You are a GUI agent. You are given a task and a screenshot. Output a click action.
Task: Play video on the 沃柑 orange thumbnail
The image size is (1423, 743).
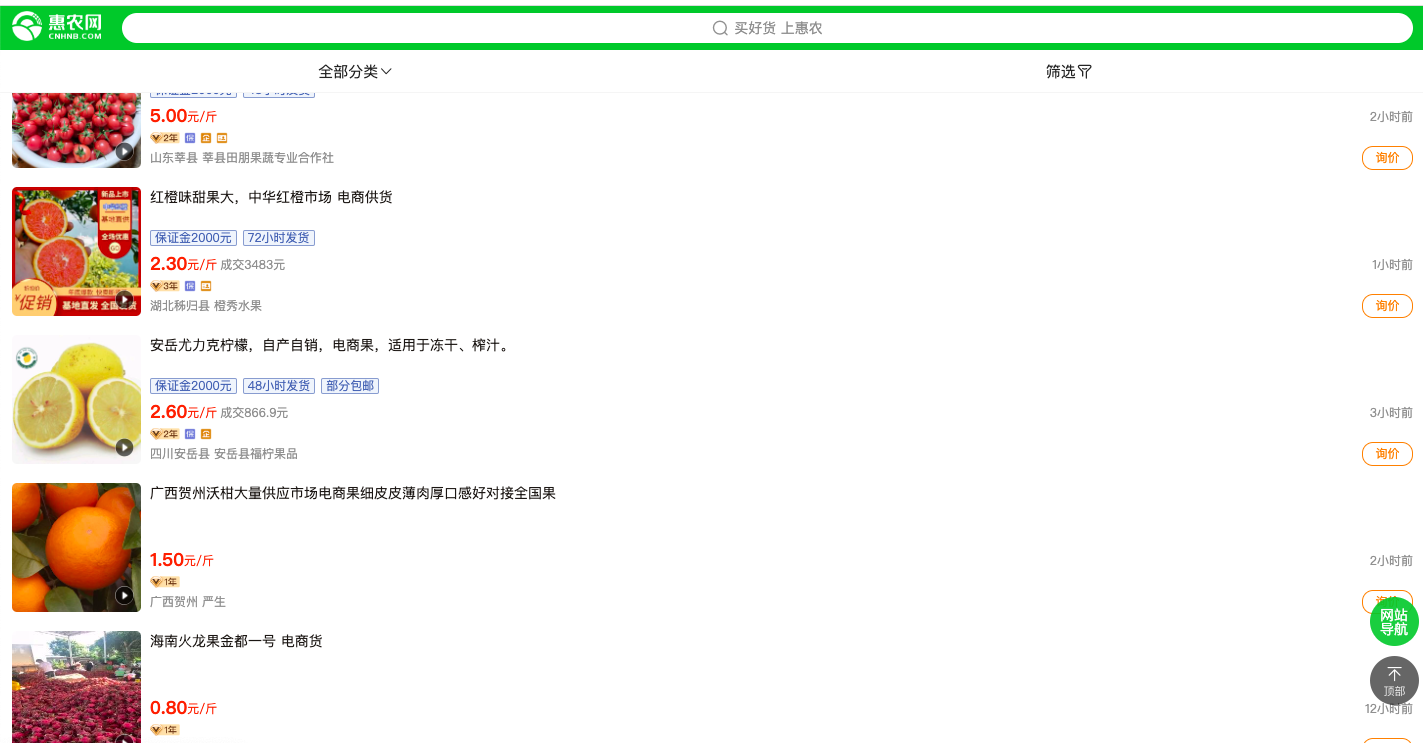pos(124,595)
